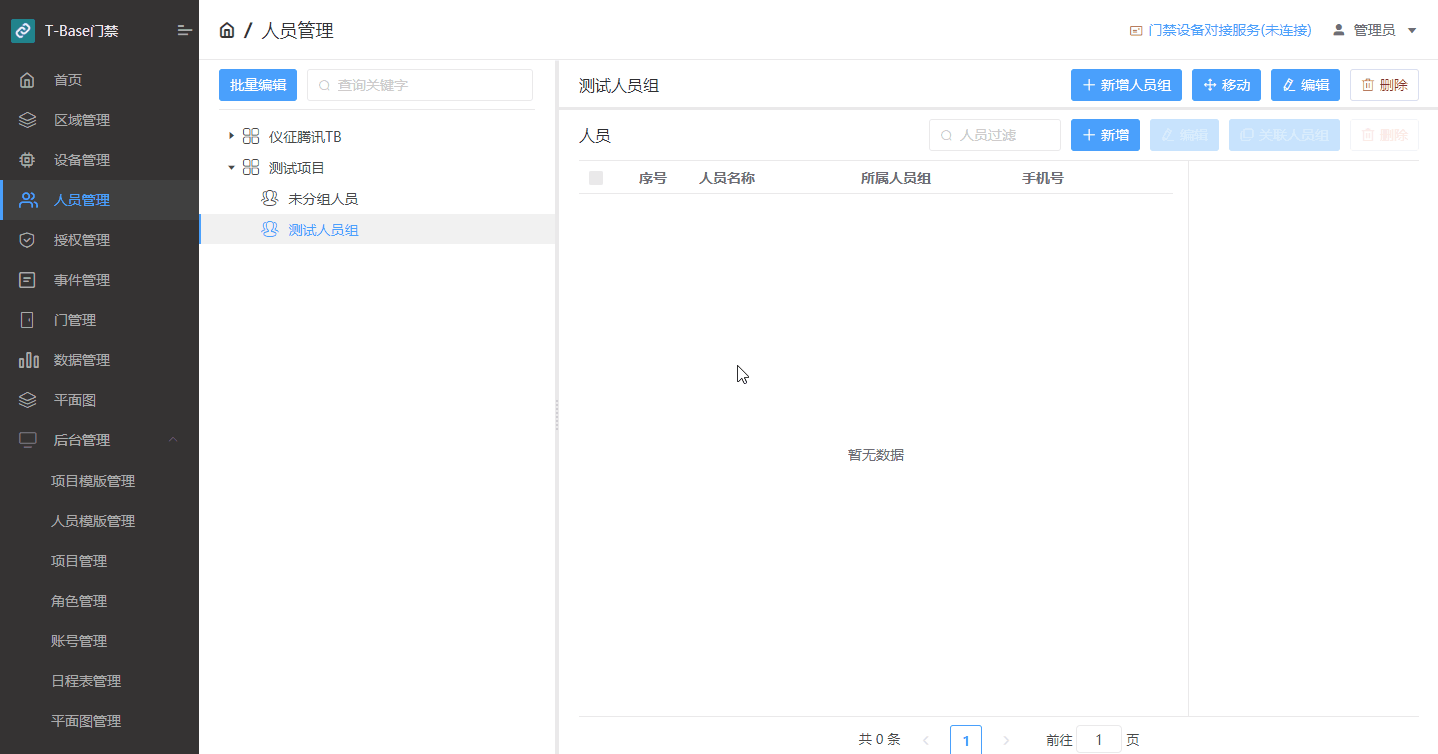Focus the 前往 page number input
Viewport: 1438px width, 754px height.
coord(1099,740)
